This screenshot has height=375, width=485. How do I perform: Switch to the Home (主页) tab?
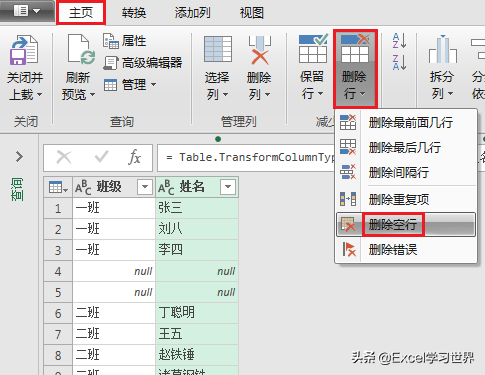81,13
